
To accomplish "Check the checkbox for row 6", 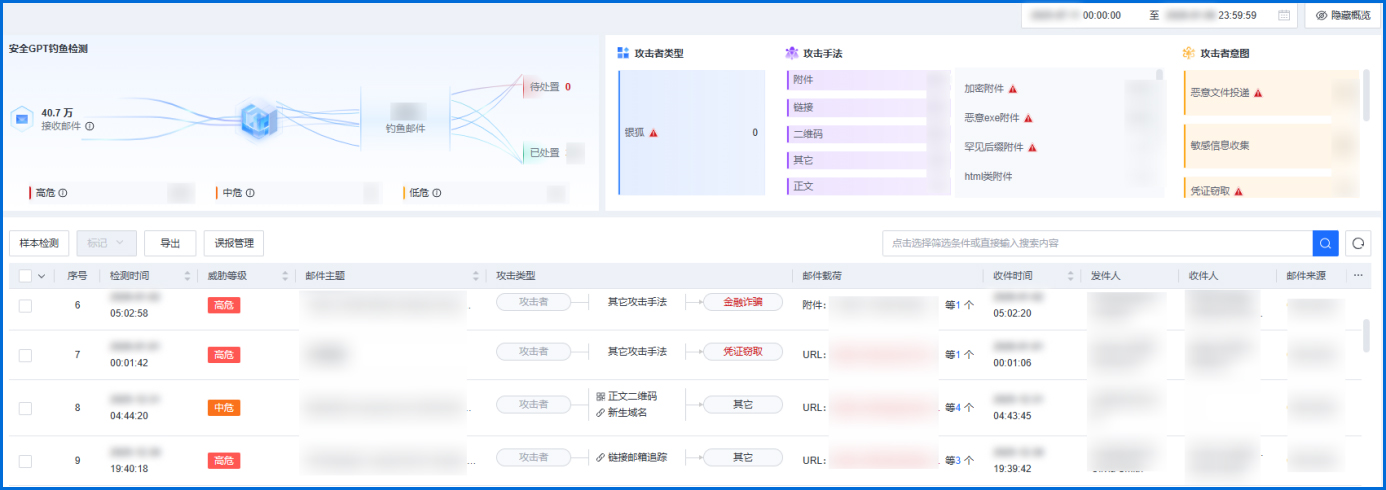I will coord(25,305).
